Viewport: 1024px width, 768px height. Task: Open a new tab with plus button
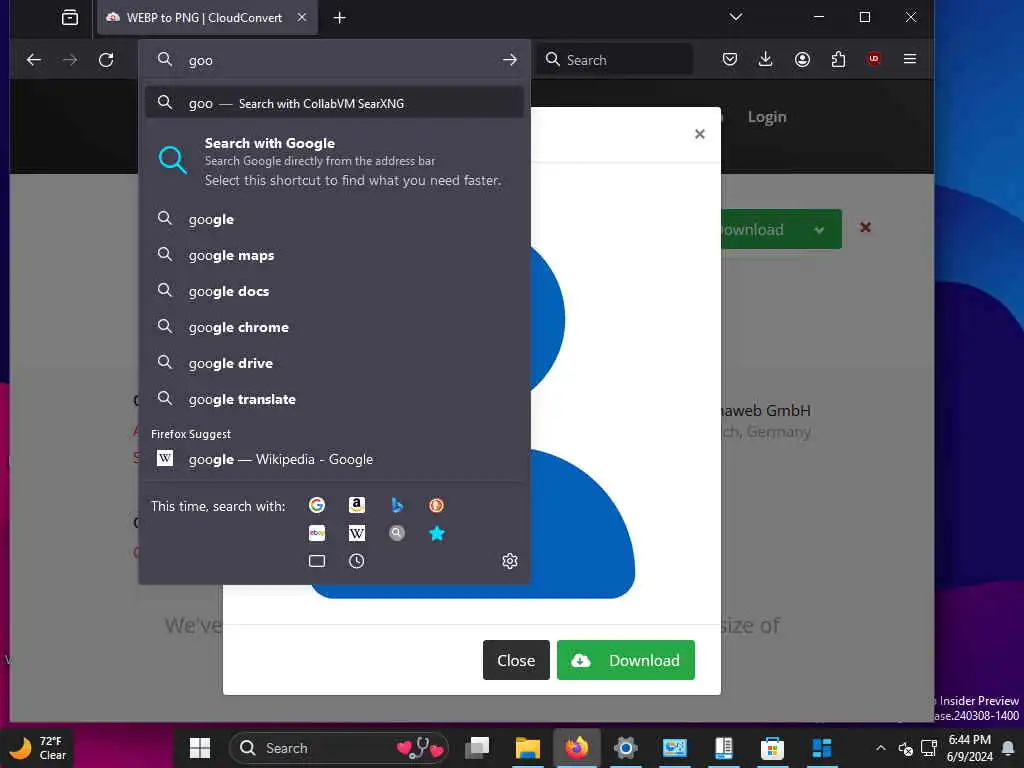340,18
